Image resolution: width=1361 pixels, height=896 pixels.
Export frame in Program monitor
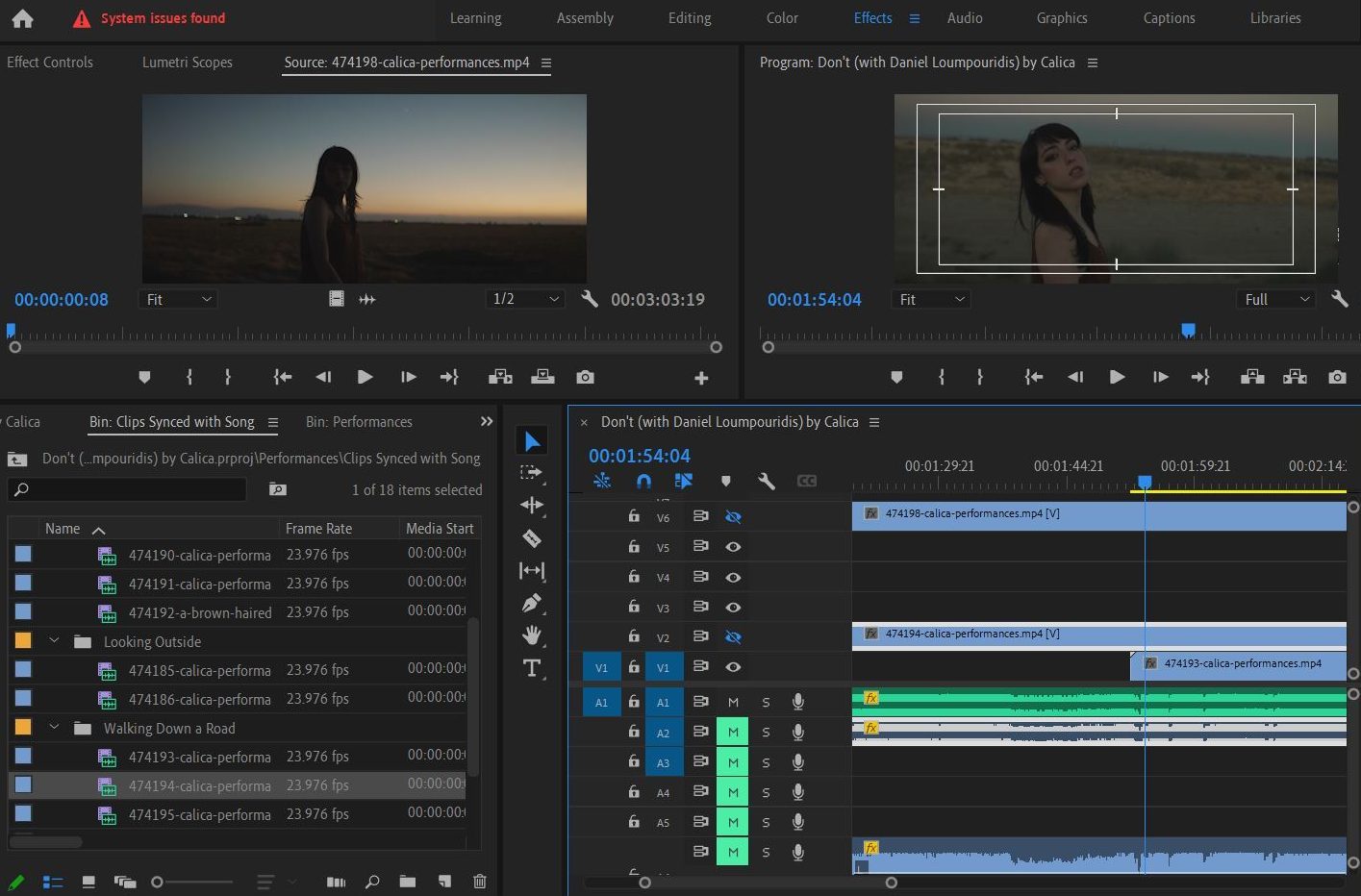tap(1337, 377)
